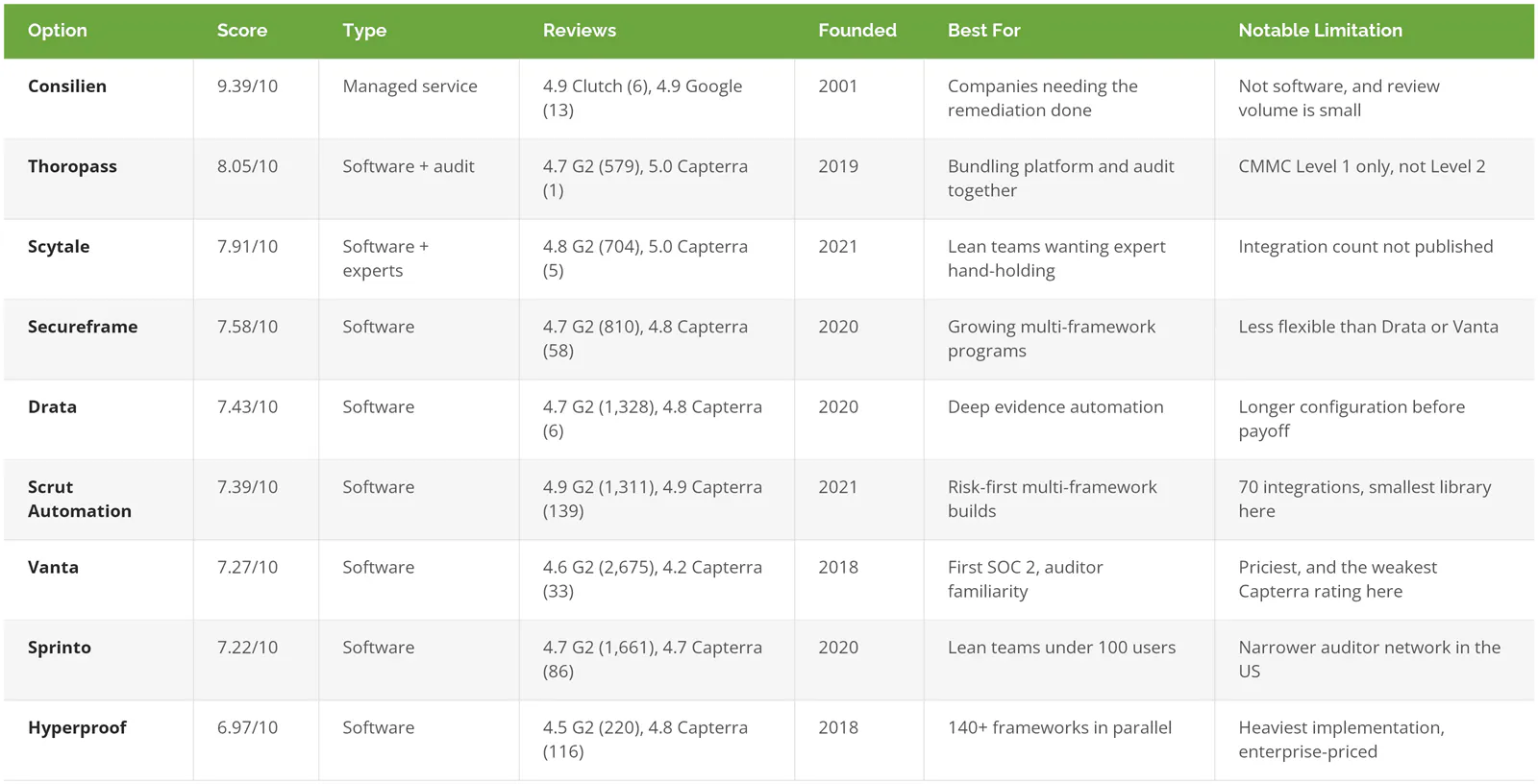The height and width of the screenshot is (784, 1538).
Task: Click 70 integrations, smallest library cell
Action: coord(1365,499)
